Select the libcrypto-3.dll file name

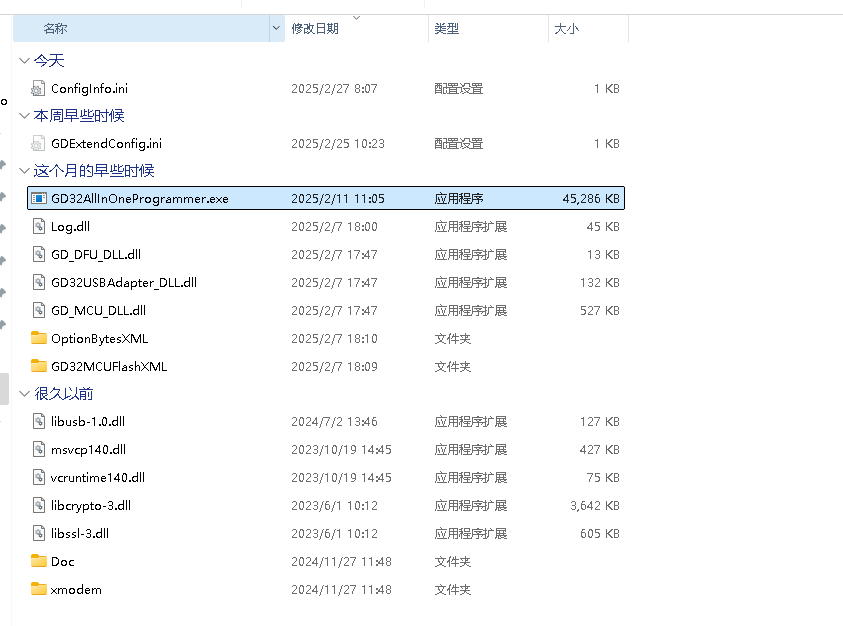pos(91,506)
